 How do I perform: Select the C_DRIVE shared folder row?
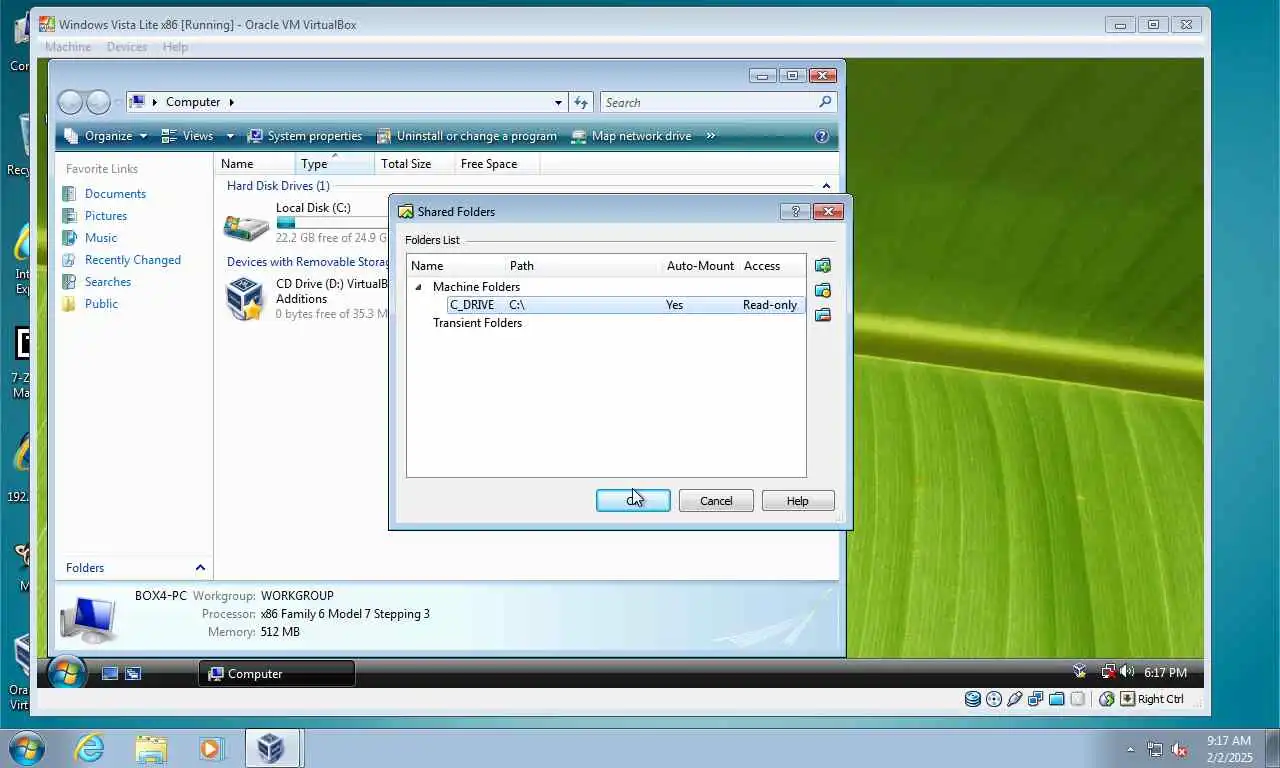point(626,305)
